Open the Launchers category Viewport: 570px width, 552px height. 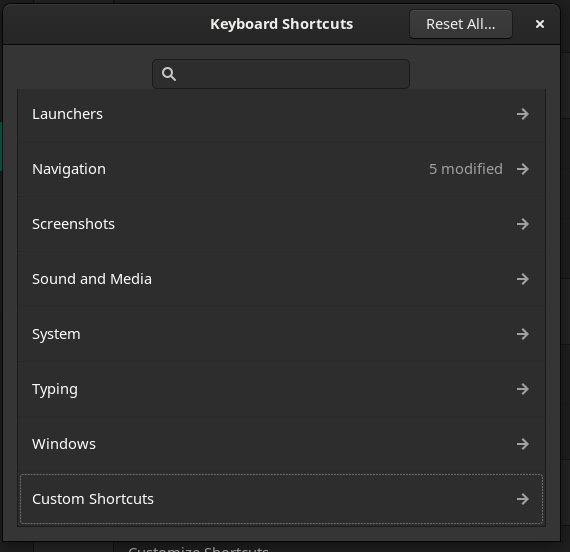(x=281, y=114)
